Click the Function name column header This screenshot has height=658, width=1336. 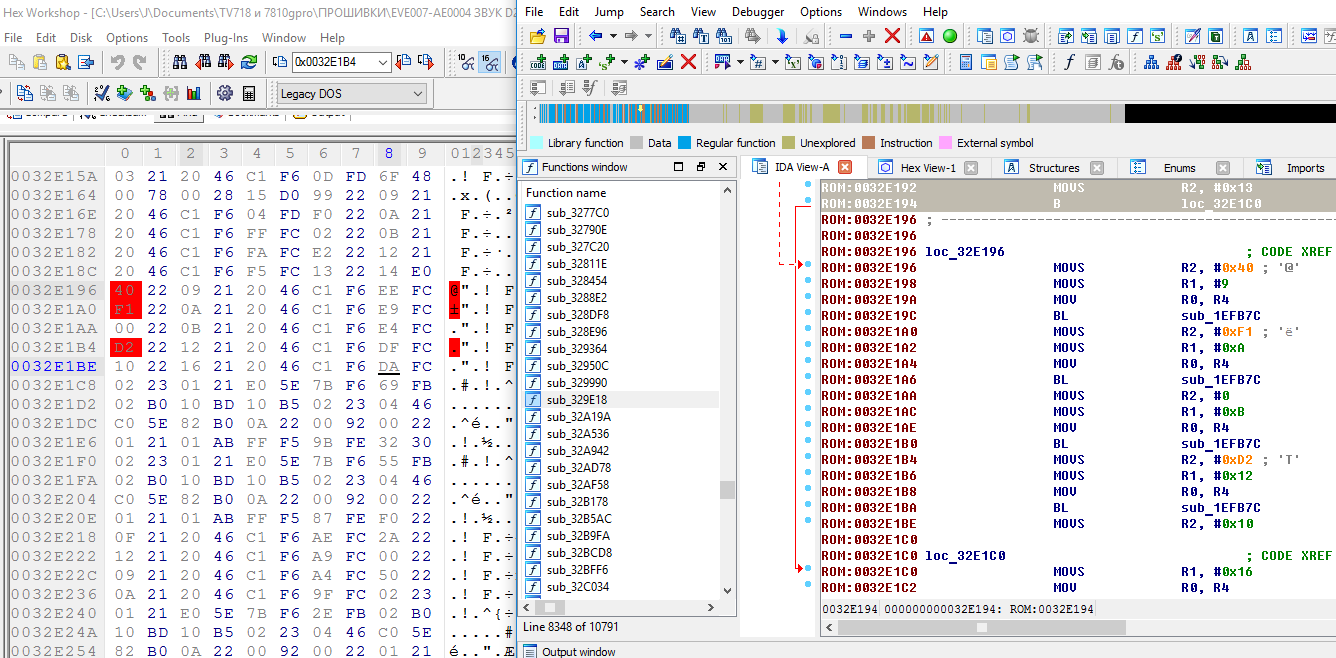(566, 193)
